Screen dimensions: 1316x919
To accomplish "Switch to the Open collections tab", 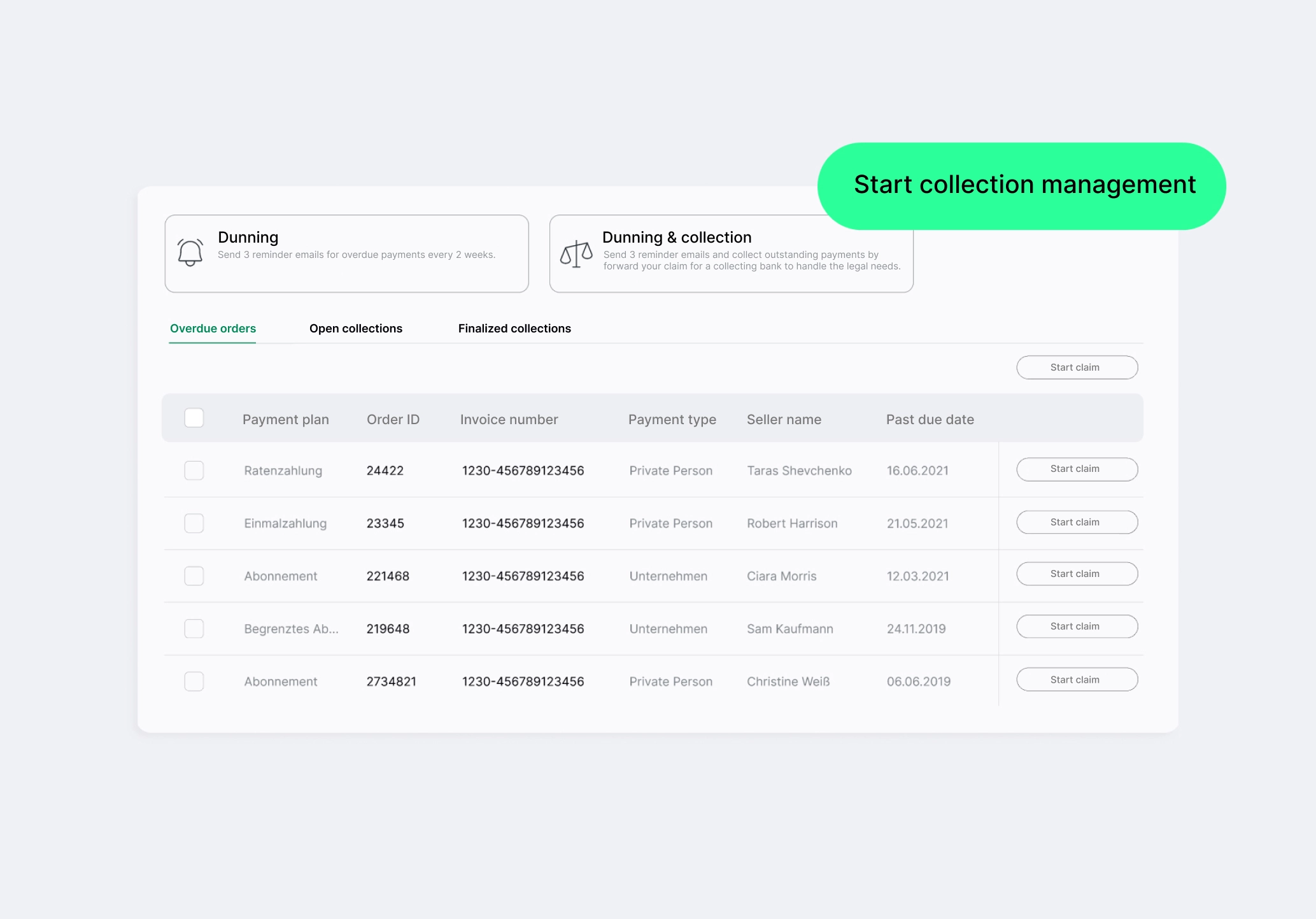I will coord(355,328).
